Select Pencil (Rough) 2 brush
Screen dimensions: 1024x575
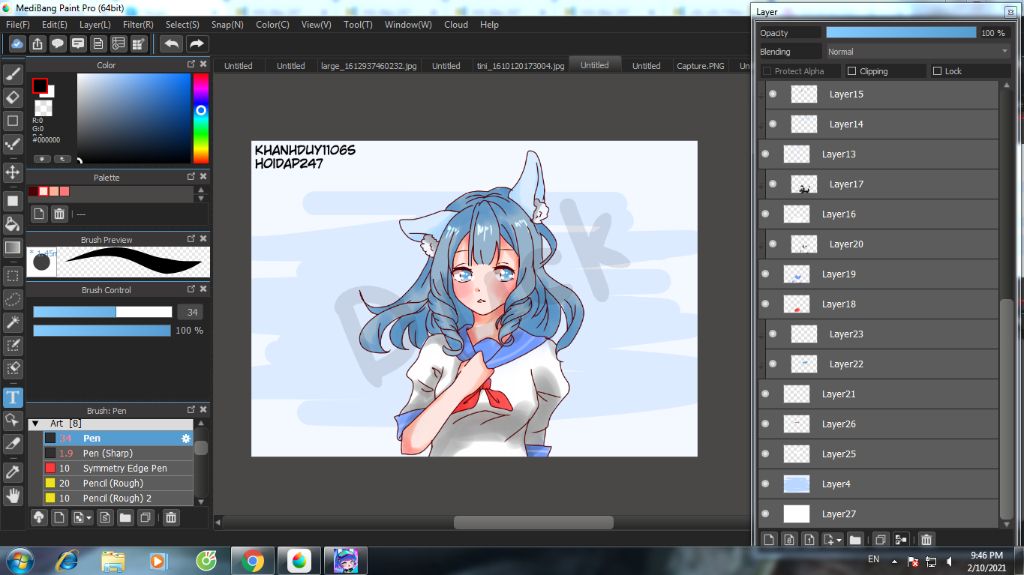(118, 498)
